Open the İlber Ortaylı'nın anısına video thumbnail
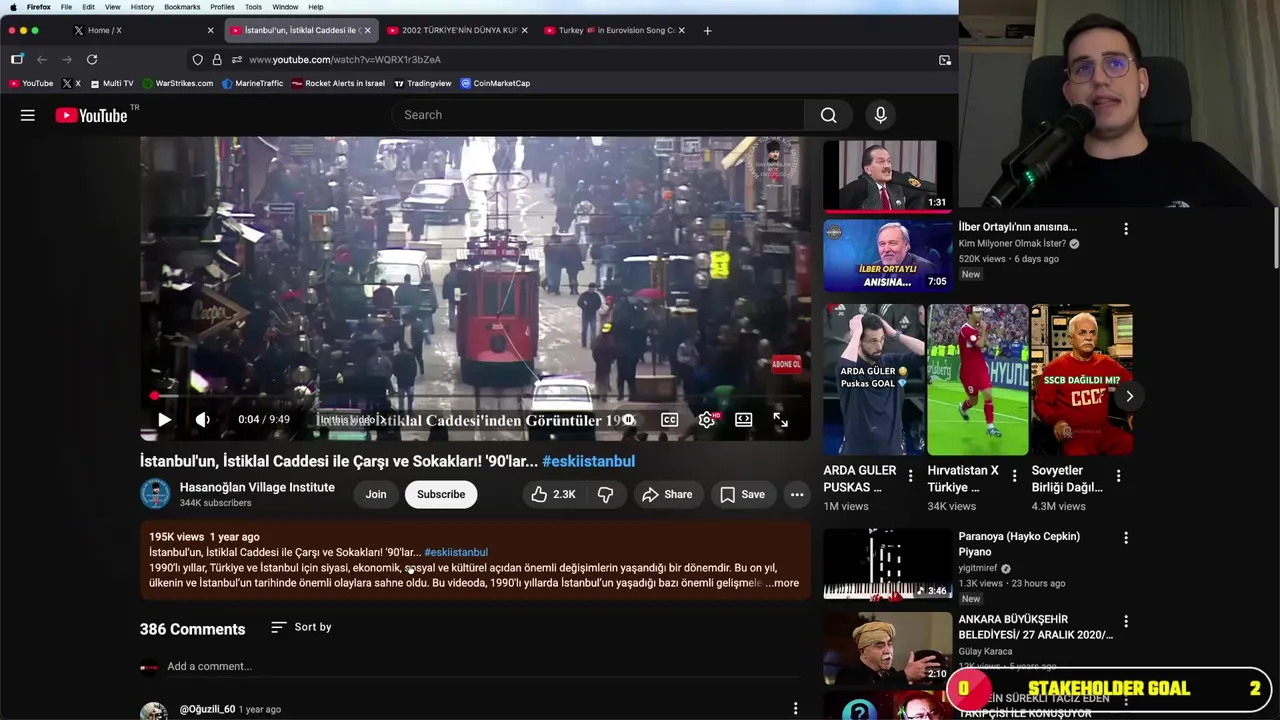Image resolution: width=1280 pixels, height=720 pixels. (x=888, y=255)
